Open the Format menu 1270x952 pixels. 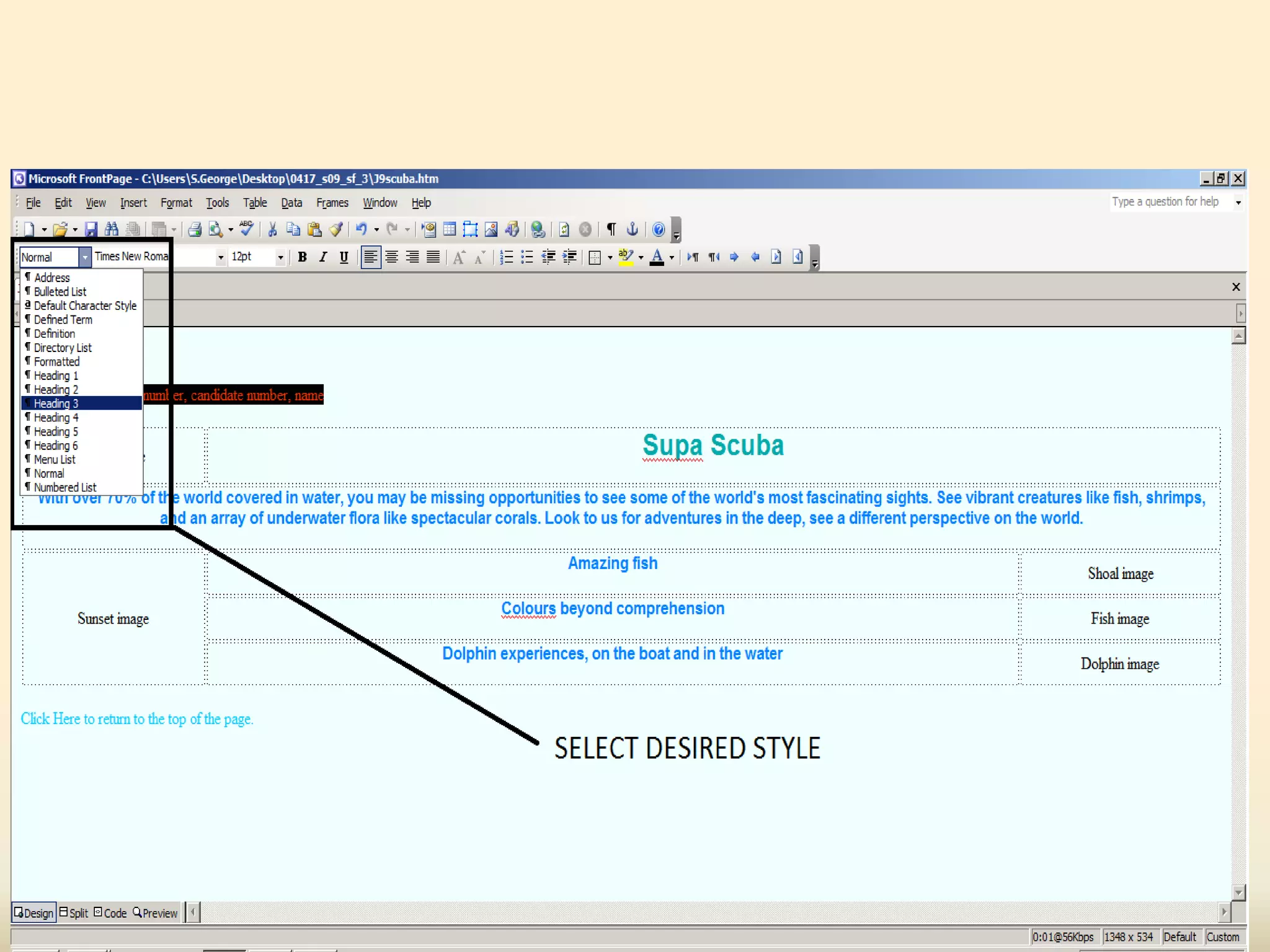tap(176, 203)
